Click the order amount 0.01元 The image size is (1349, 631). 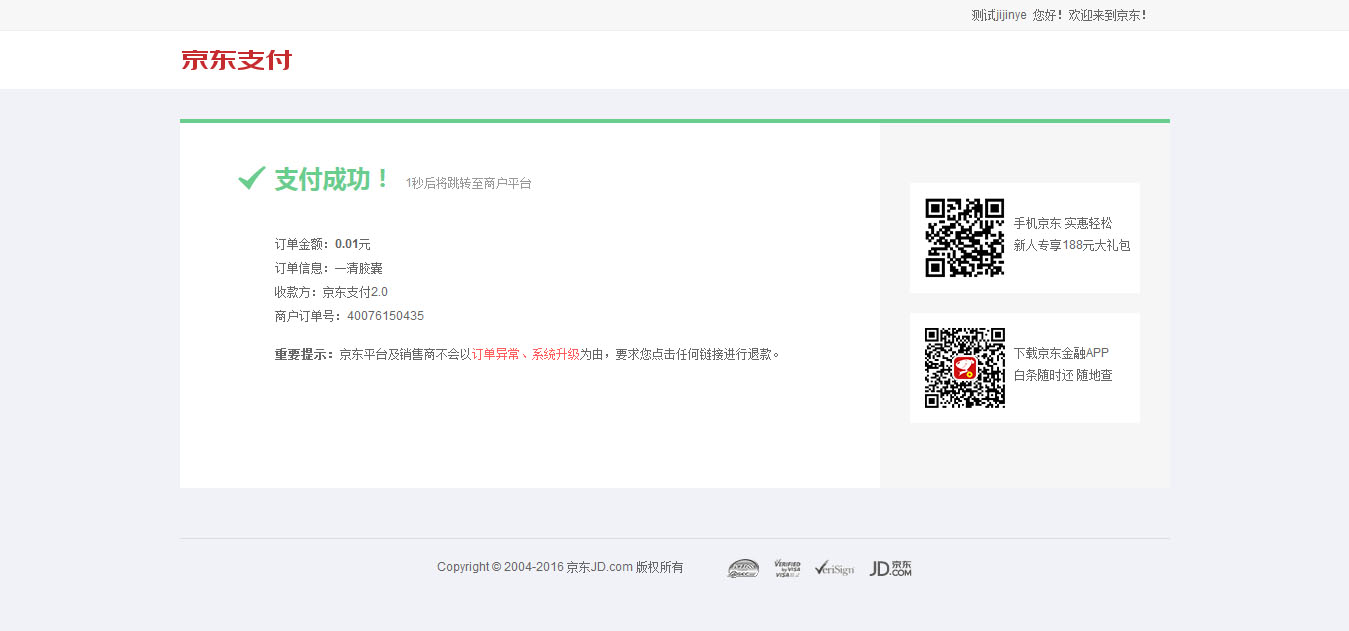click(x=352, y=244)
